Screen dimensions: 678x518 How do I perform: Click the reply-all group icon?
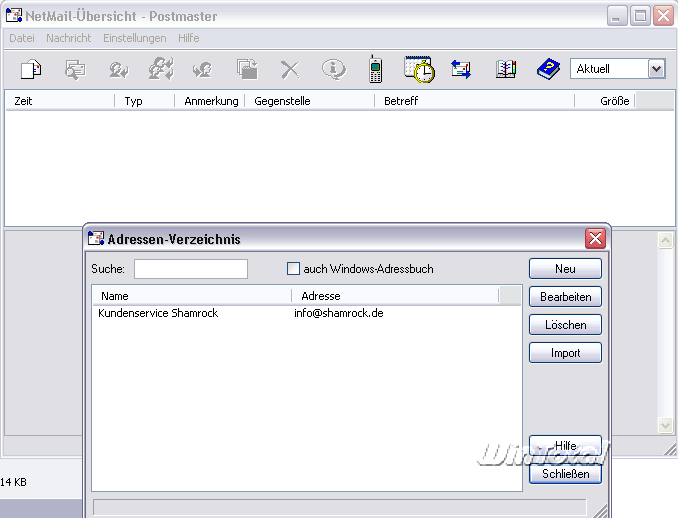click(161, 69)
